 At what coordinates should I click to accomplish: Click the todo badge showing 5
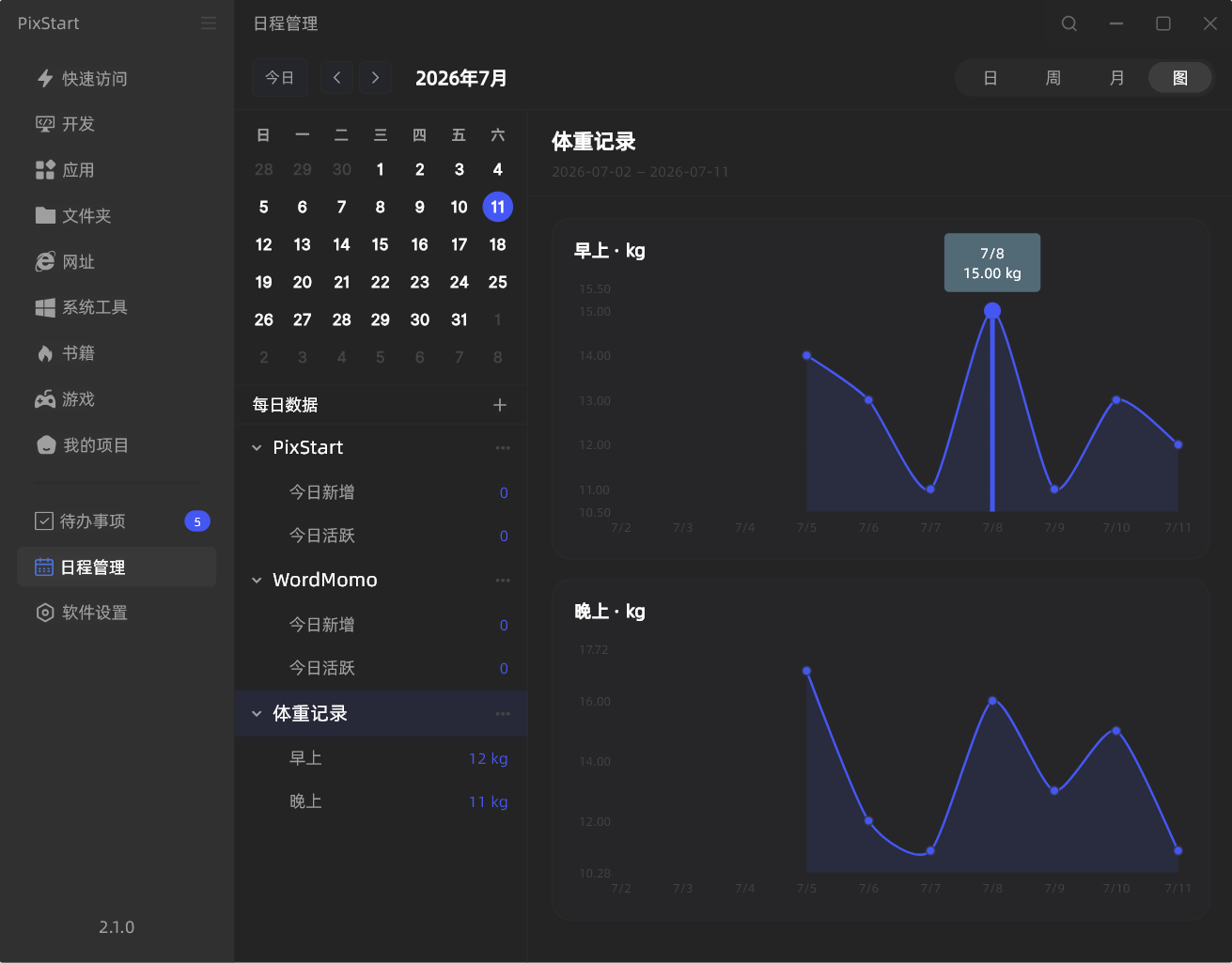click(x=197, y=521)
